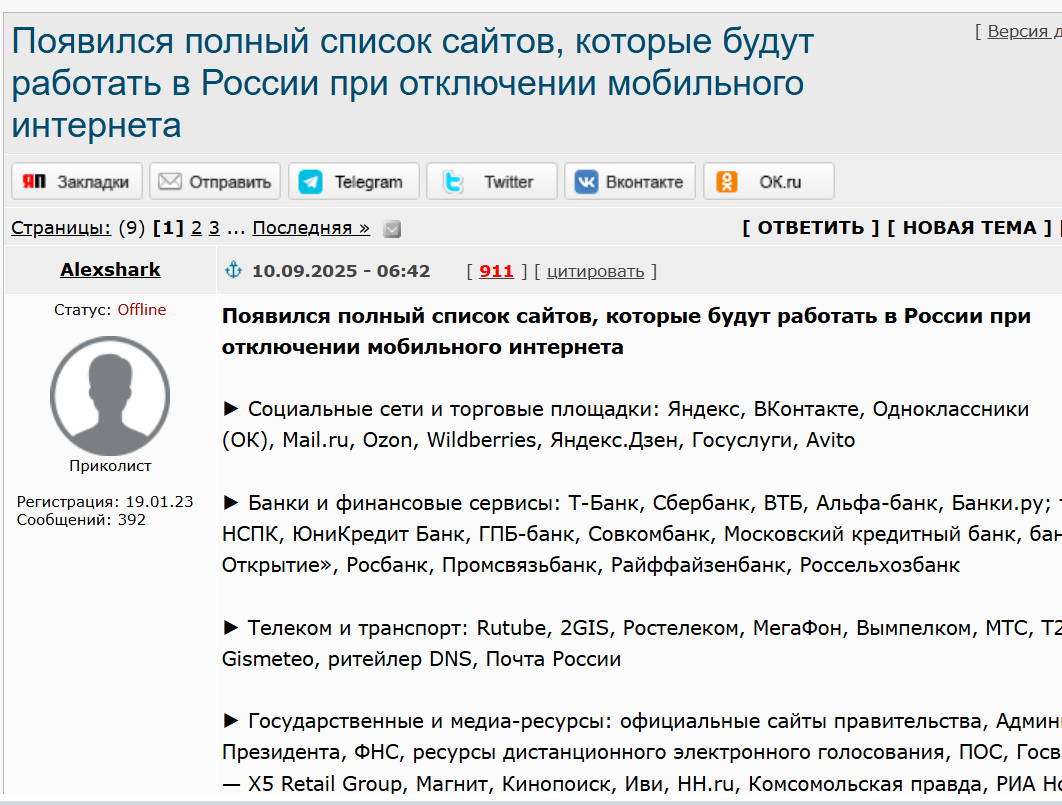Screen dimensions: 1062x805
Task: Click the anchor post permalink icon
Action: click(x=233, y=270)
